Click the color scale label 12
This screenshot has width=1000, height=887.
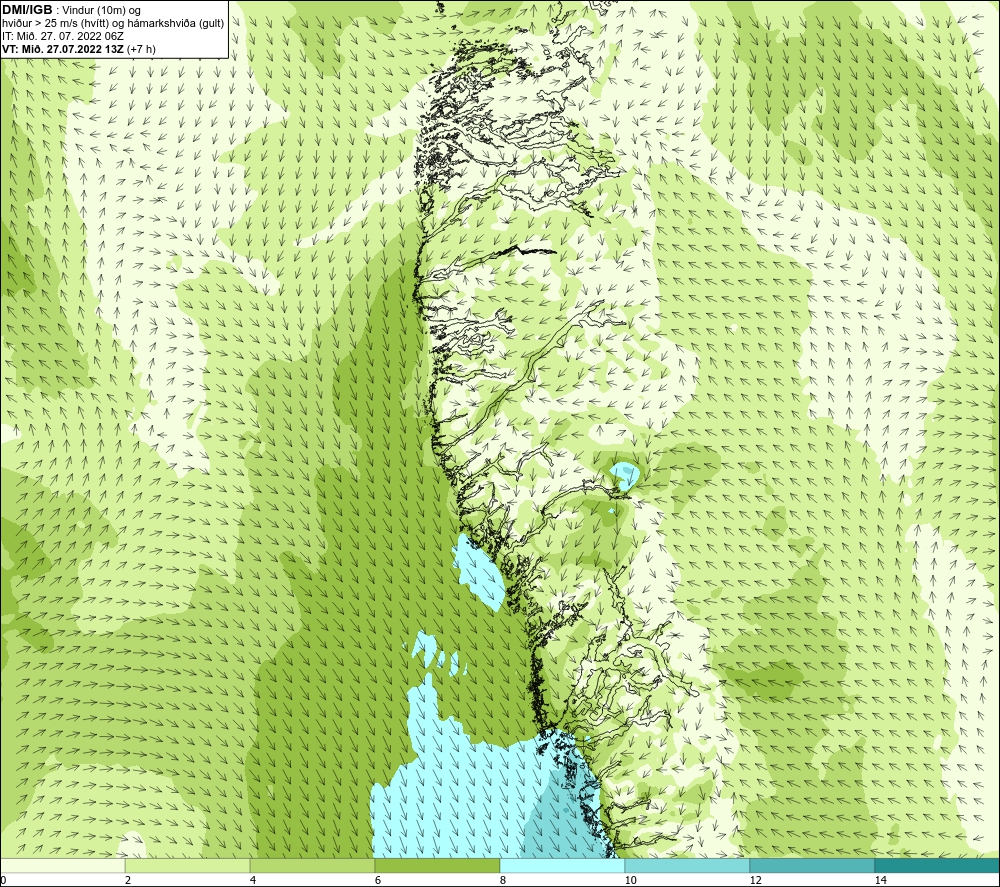(755, 880)
